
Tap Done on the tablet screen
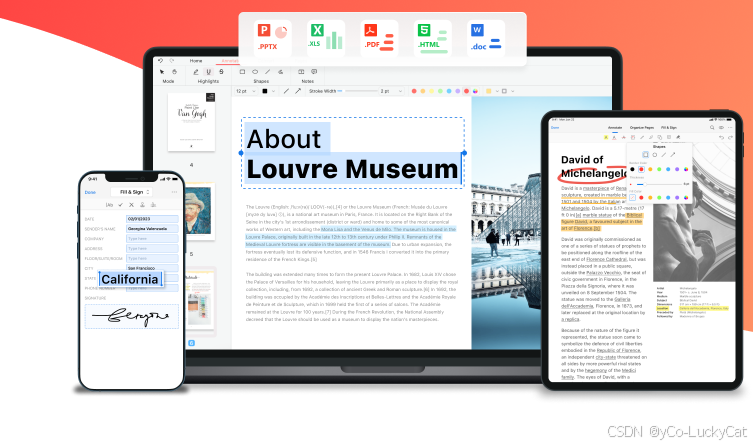click(x=555, y=128)
